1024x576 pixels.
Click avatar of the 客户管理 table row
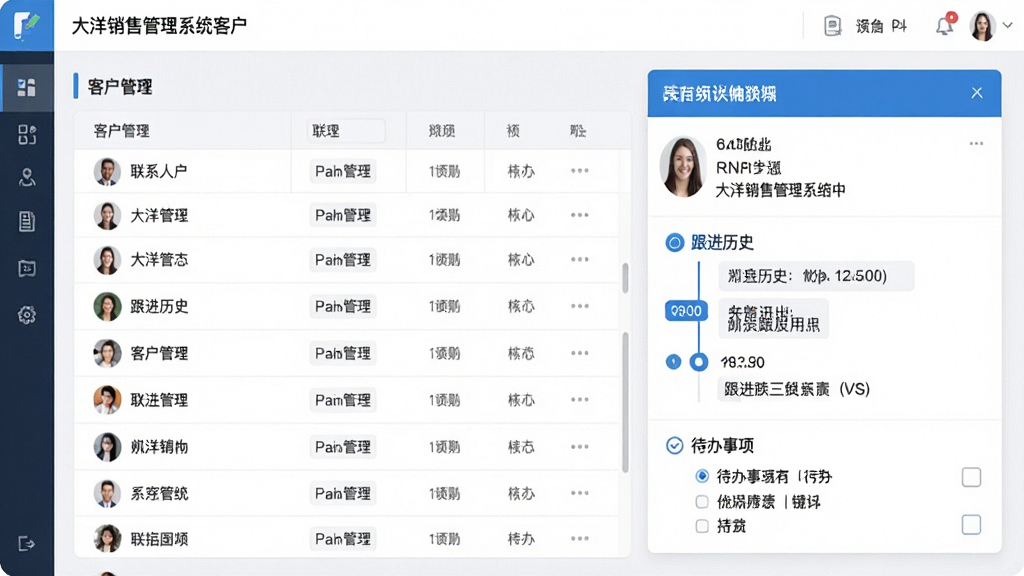tap(107, 353)
